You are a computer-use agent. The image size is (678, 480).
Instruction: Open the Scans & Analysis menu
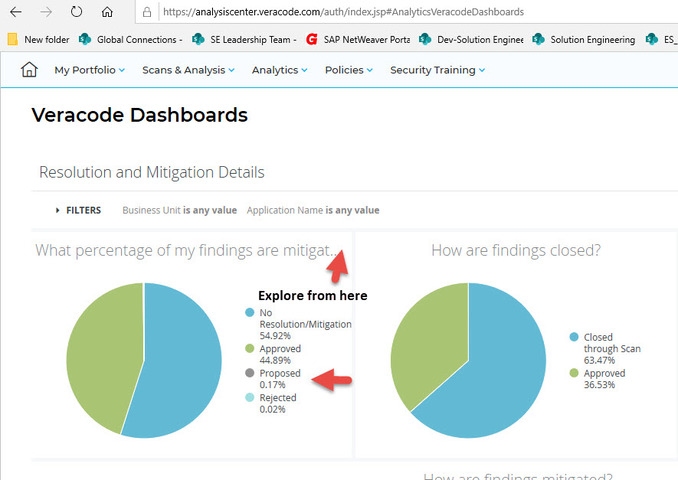189,70
